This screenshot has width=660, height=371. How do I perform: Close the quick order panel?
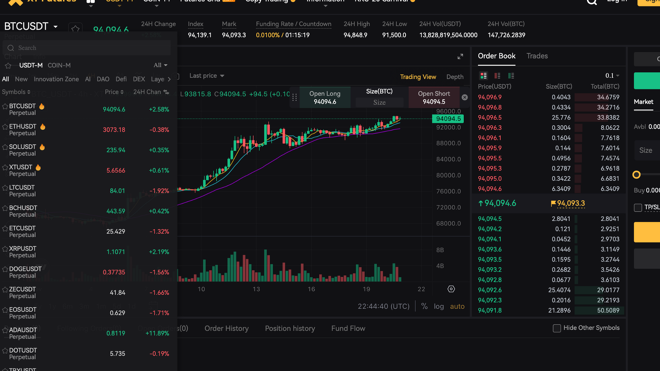464,97
